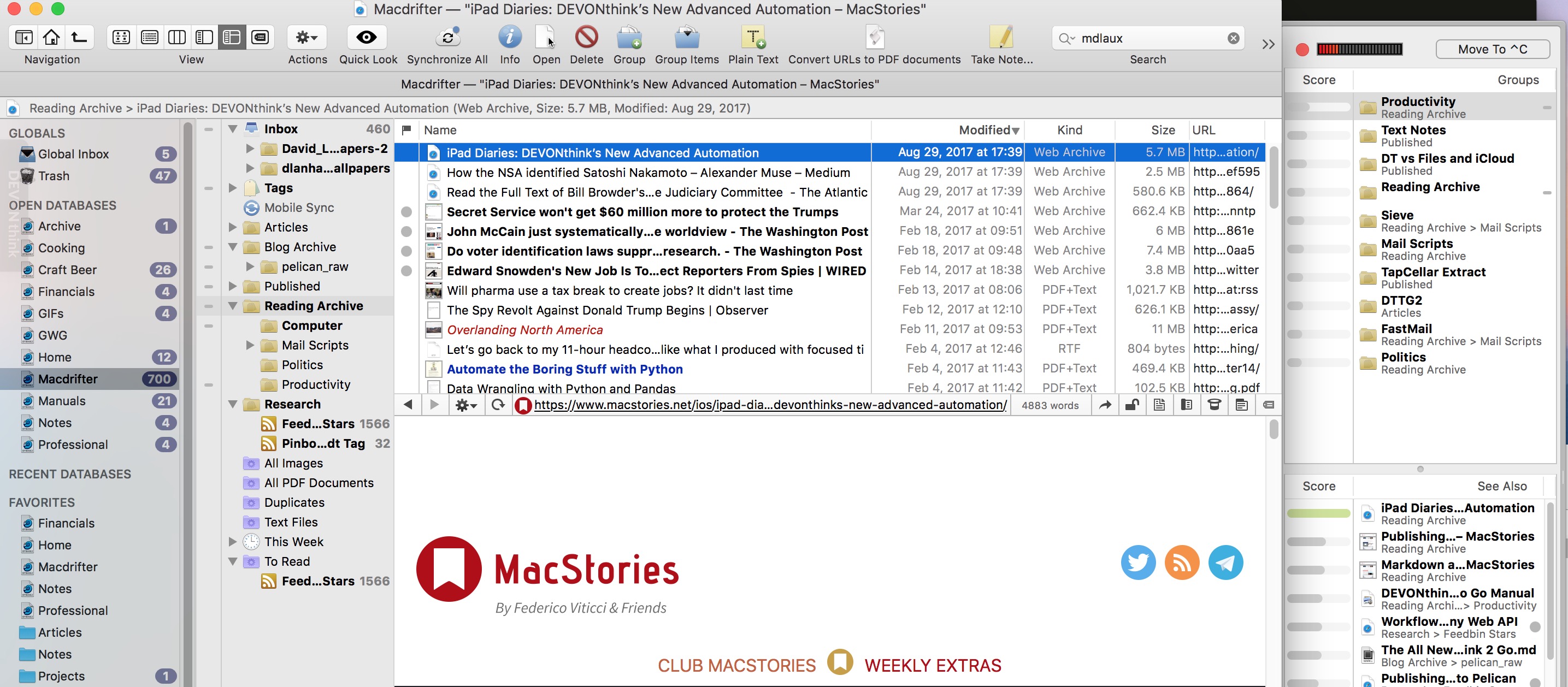Expand the pelican_raw folder

click(250, 266)
